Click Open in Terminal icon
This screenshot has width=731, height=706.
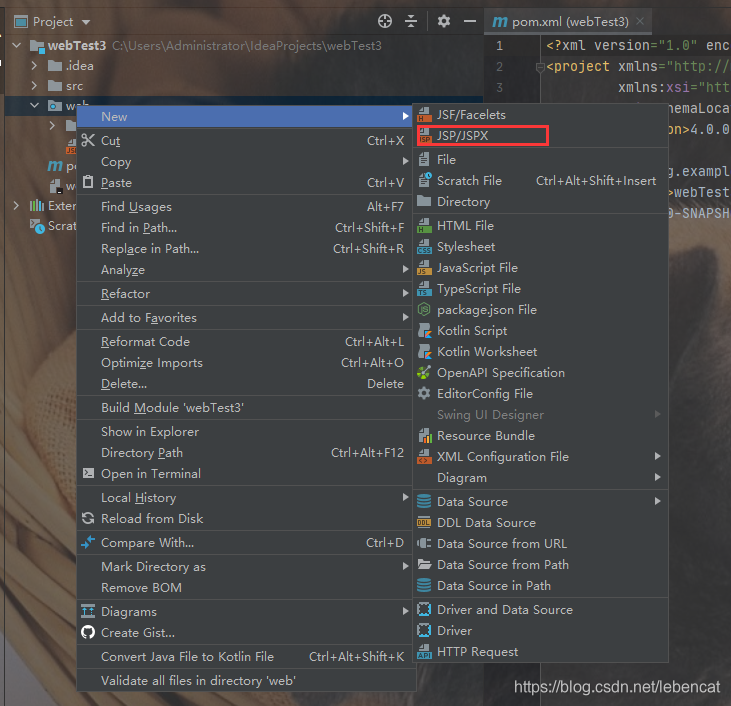(x=88, y=473)
